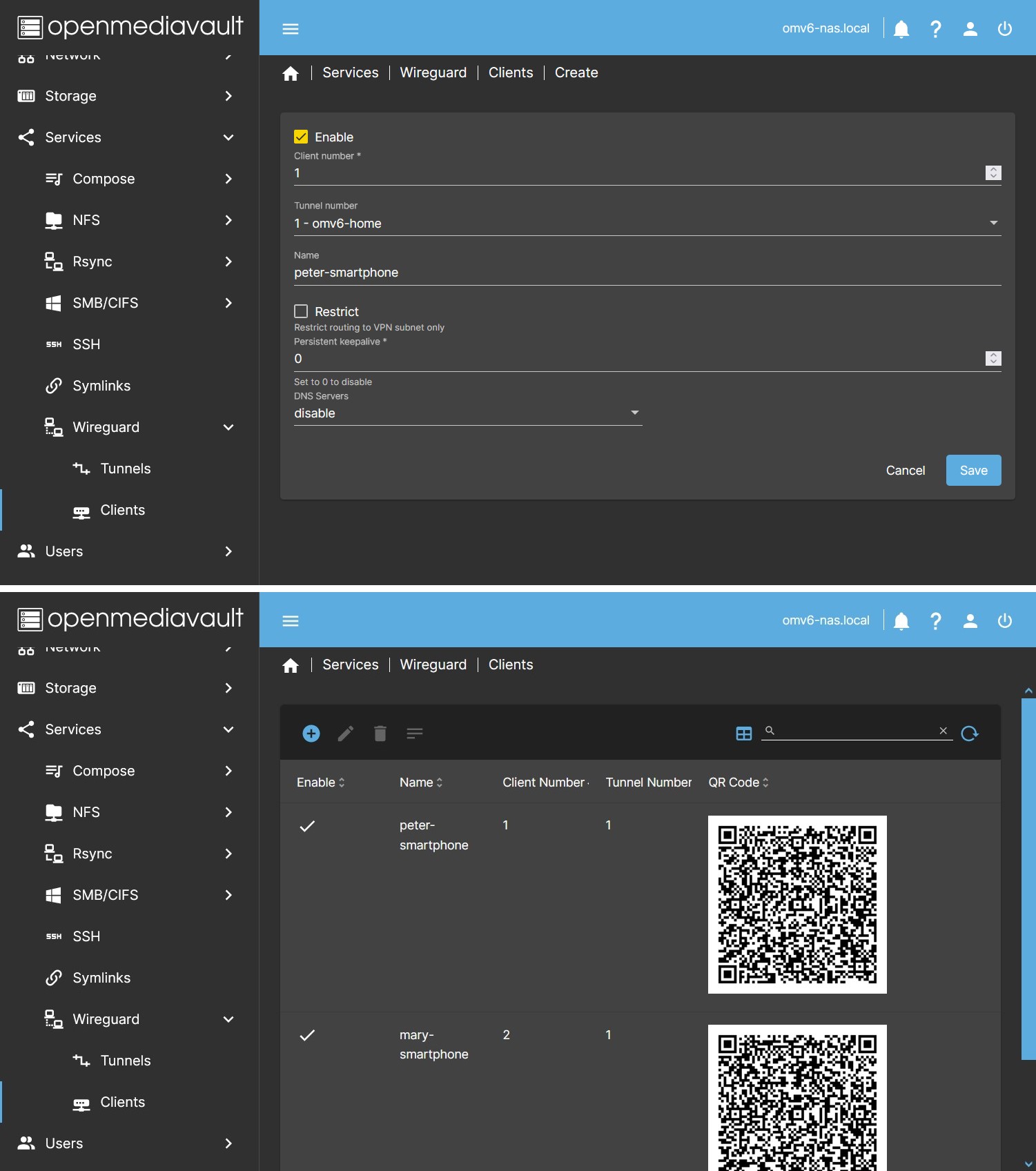Click the trash delete icon in the clients toolbar

click(380, 734)
